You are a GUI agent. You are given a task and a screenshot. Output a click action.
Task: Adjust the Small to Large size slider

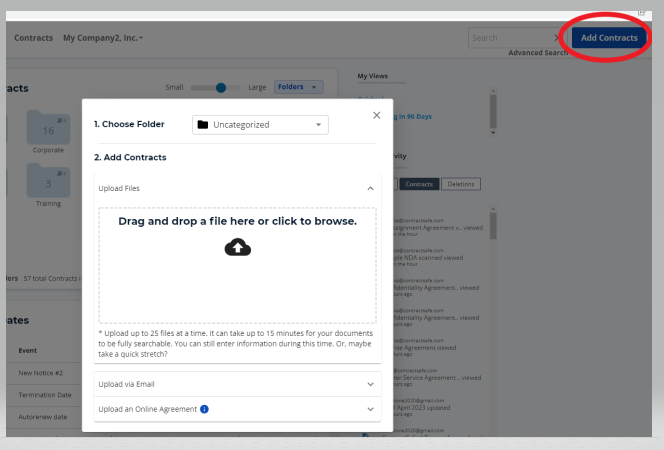point(221,88)
